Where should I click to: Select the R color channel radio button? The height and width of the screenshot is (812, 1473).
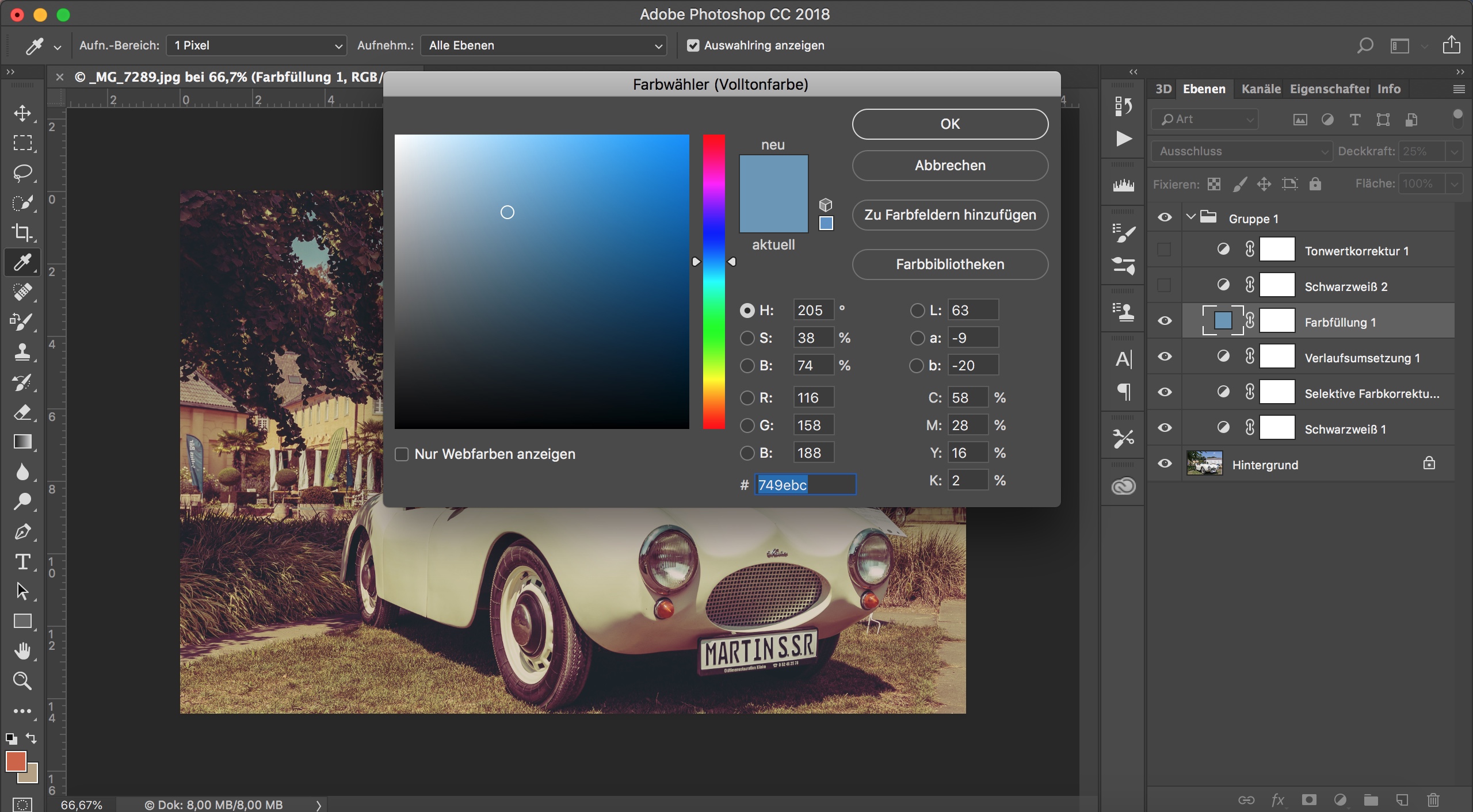pos(747,398)
